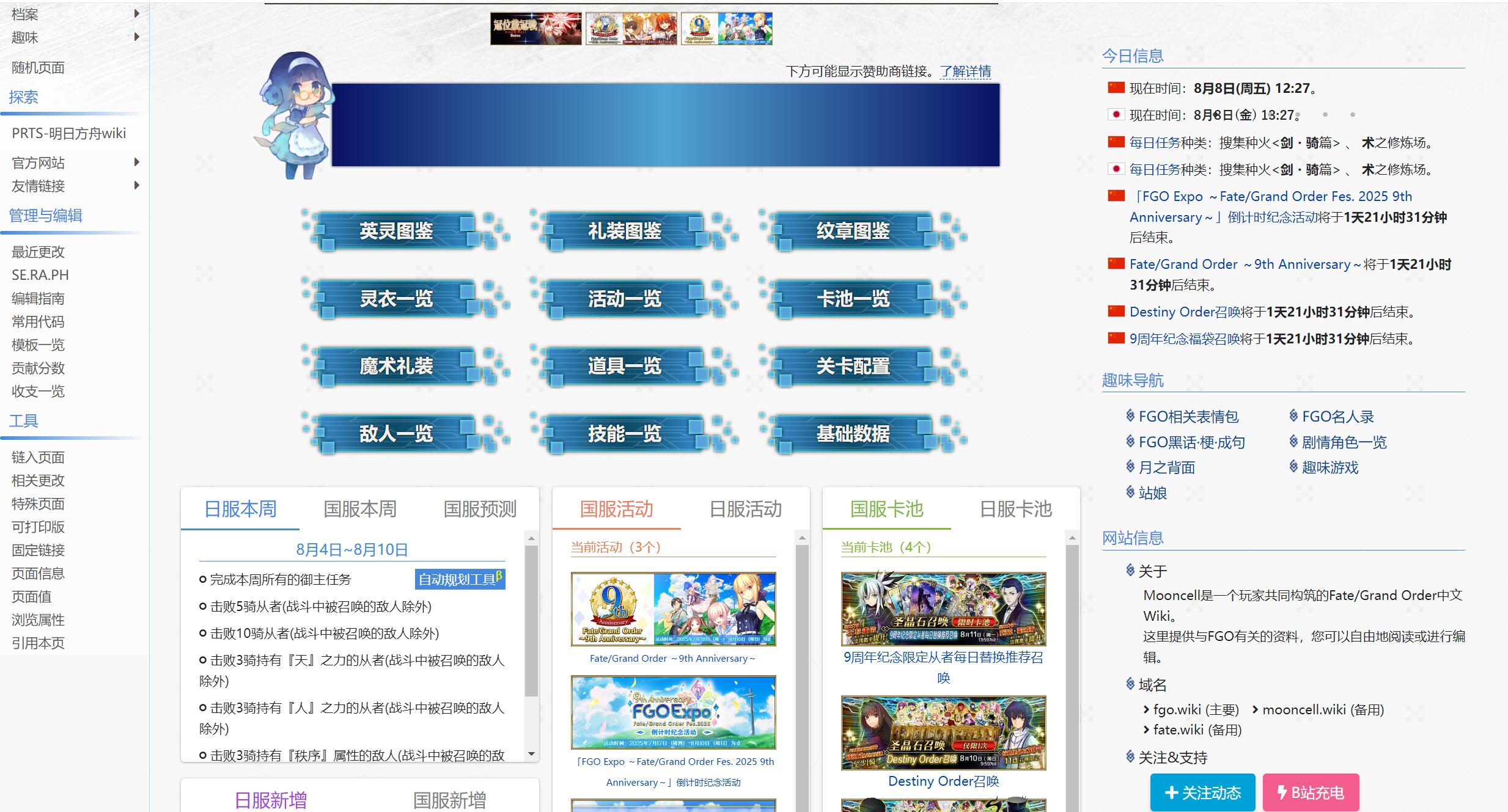The width and height of the screenshot is (1508, 812).
Task: Click the B站充电 support button
Action: pyautogui.click(x=1311, y=792)
